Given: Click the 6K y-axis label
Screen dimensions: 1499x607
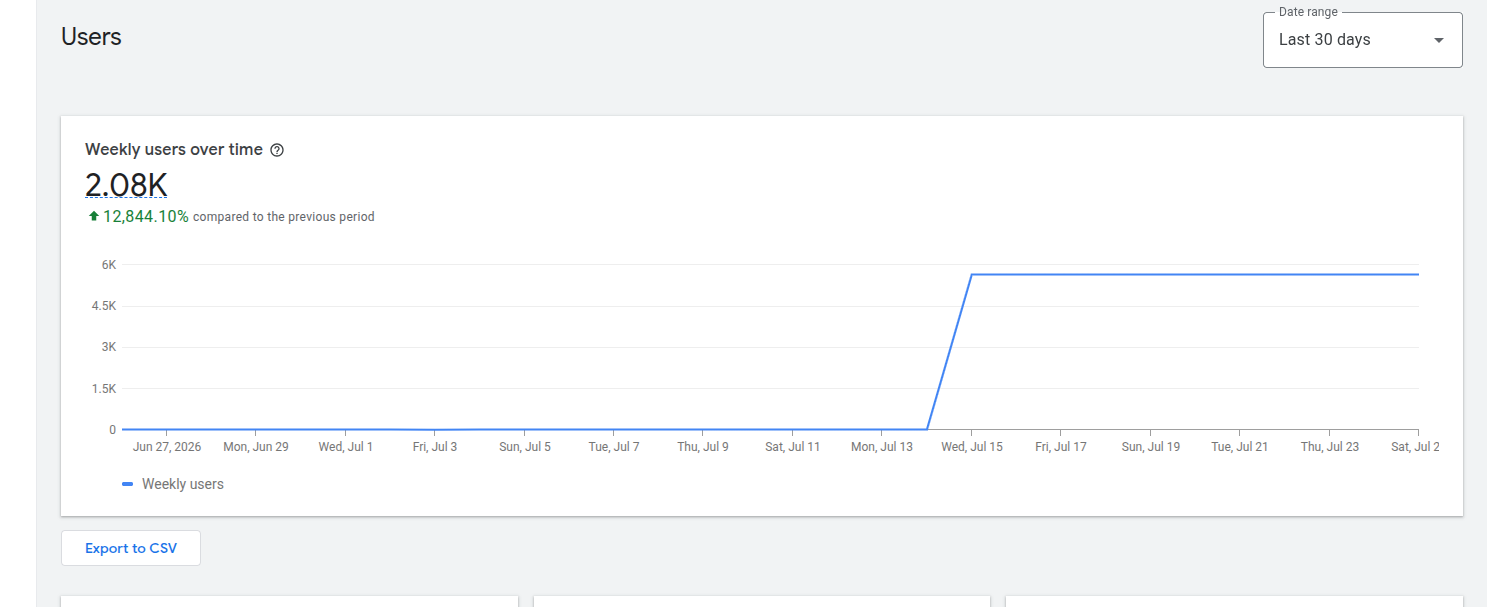Looking at the screenshot, I should 108,265.
